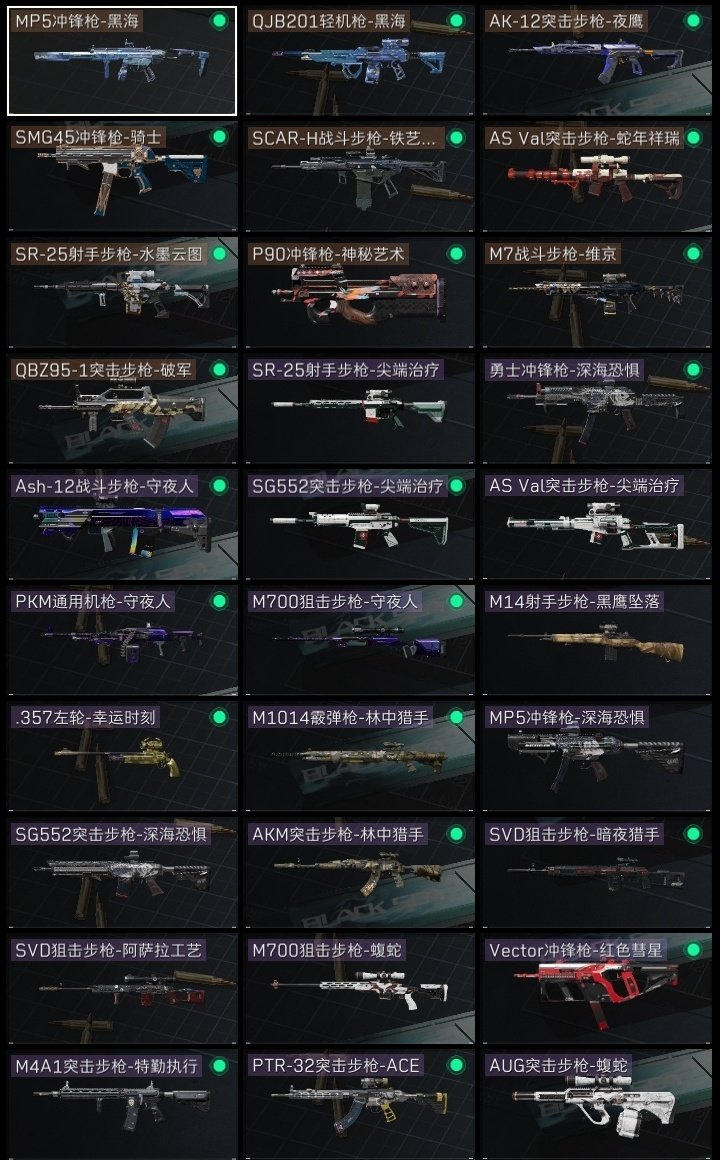Image resolution: width=720 pixels, height=1160 pixels.
Task: Click green dot on SVD狙击步枪-暗夜猎手
Action: click(693, 834)
